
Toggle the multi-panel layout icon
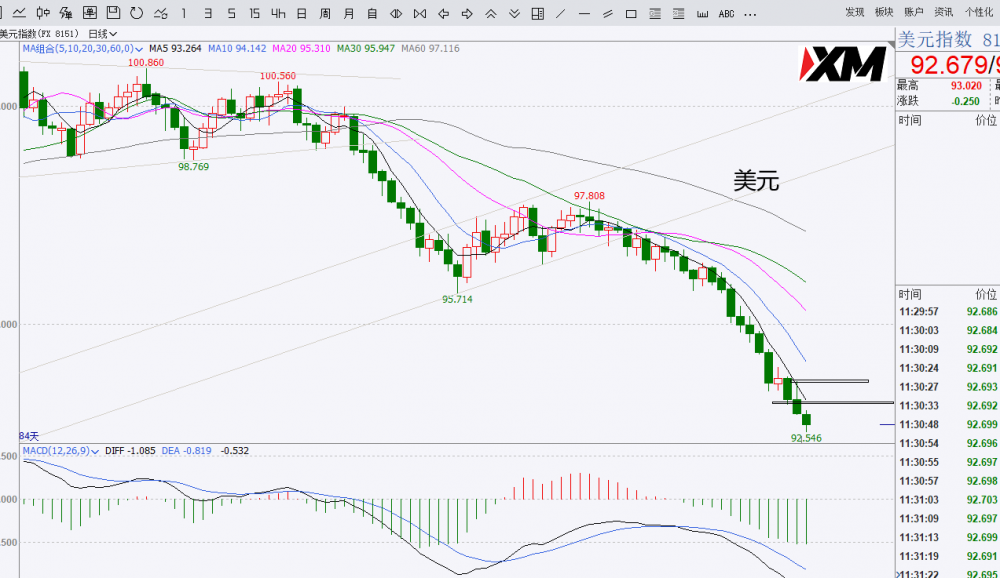538,13
